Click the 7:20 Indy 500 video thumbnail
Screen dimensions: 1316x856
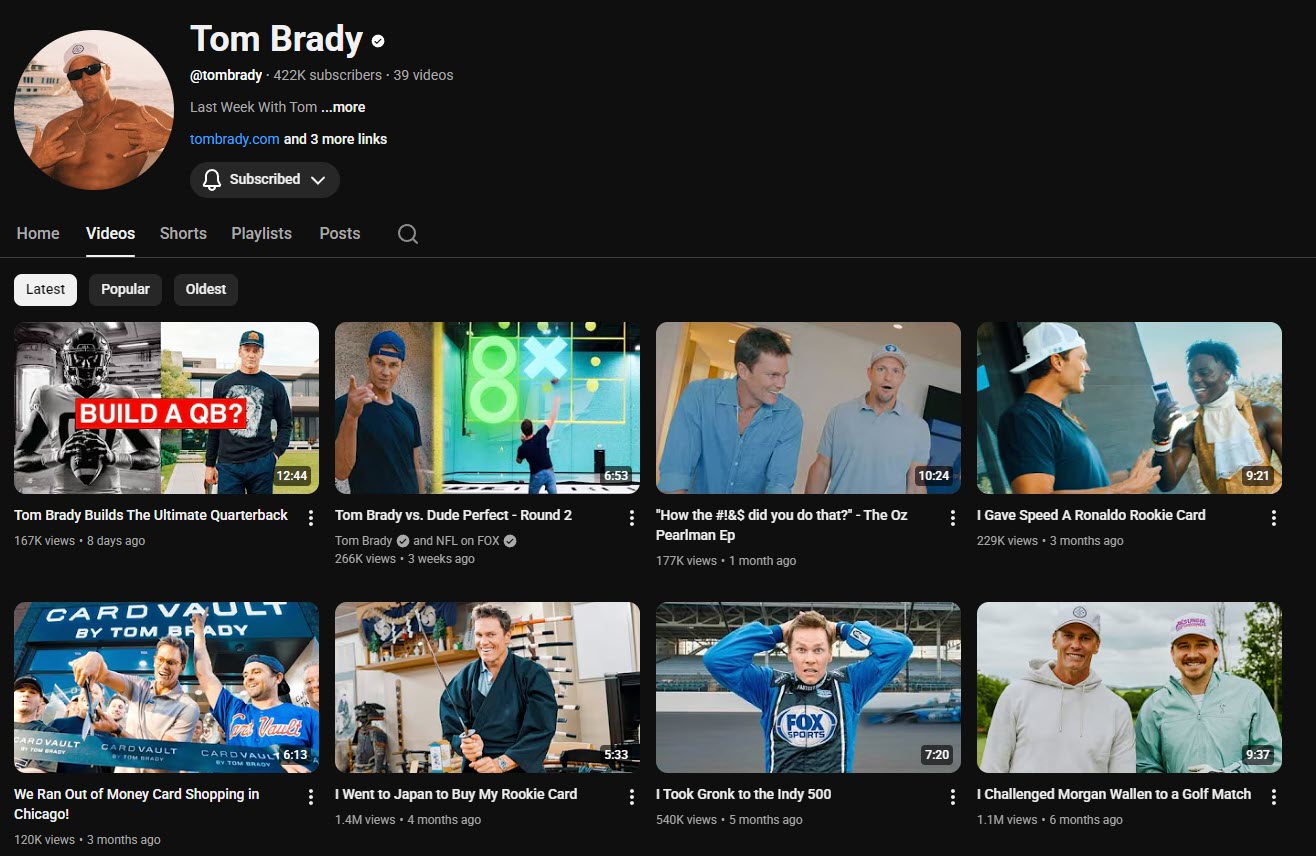(809, 687)
